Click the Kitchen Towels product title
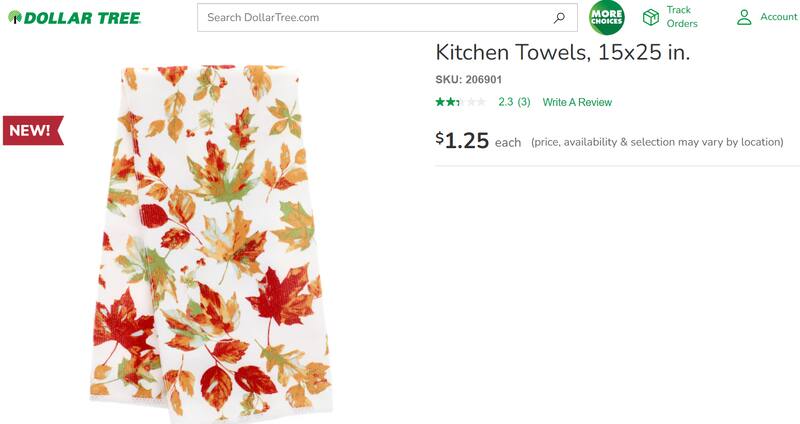Viewport: 800px width, 424px height. click(562, 52)
